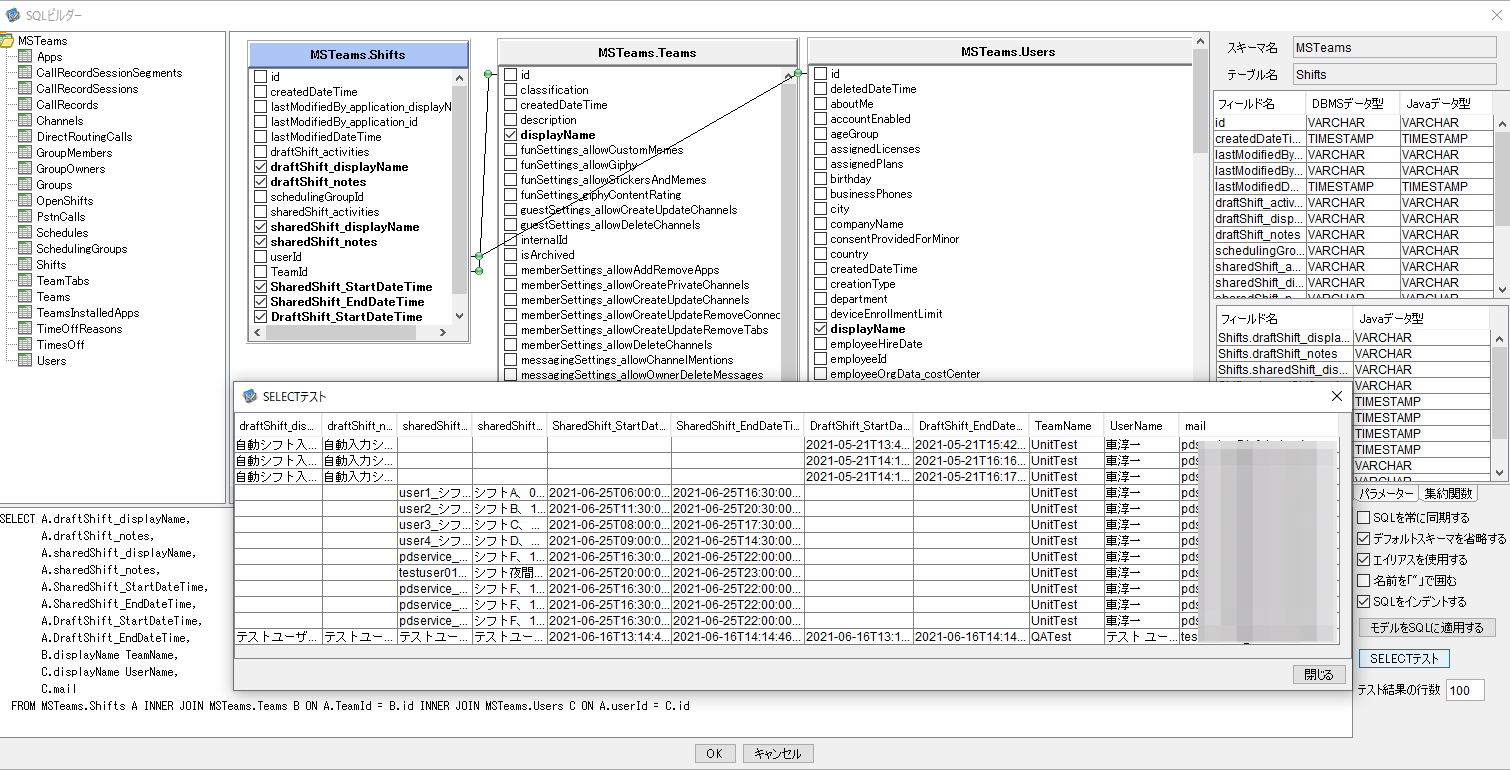Uncheck draftShift_notes in Shifts table
The image size is (1510, 770).
[x=260, y=182]
